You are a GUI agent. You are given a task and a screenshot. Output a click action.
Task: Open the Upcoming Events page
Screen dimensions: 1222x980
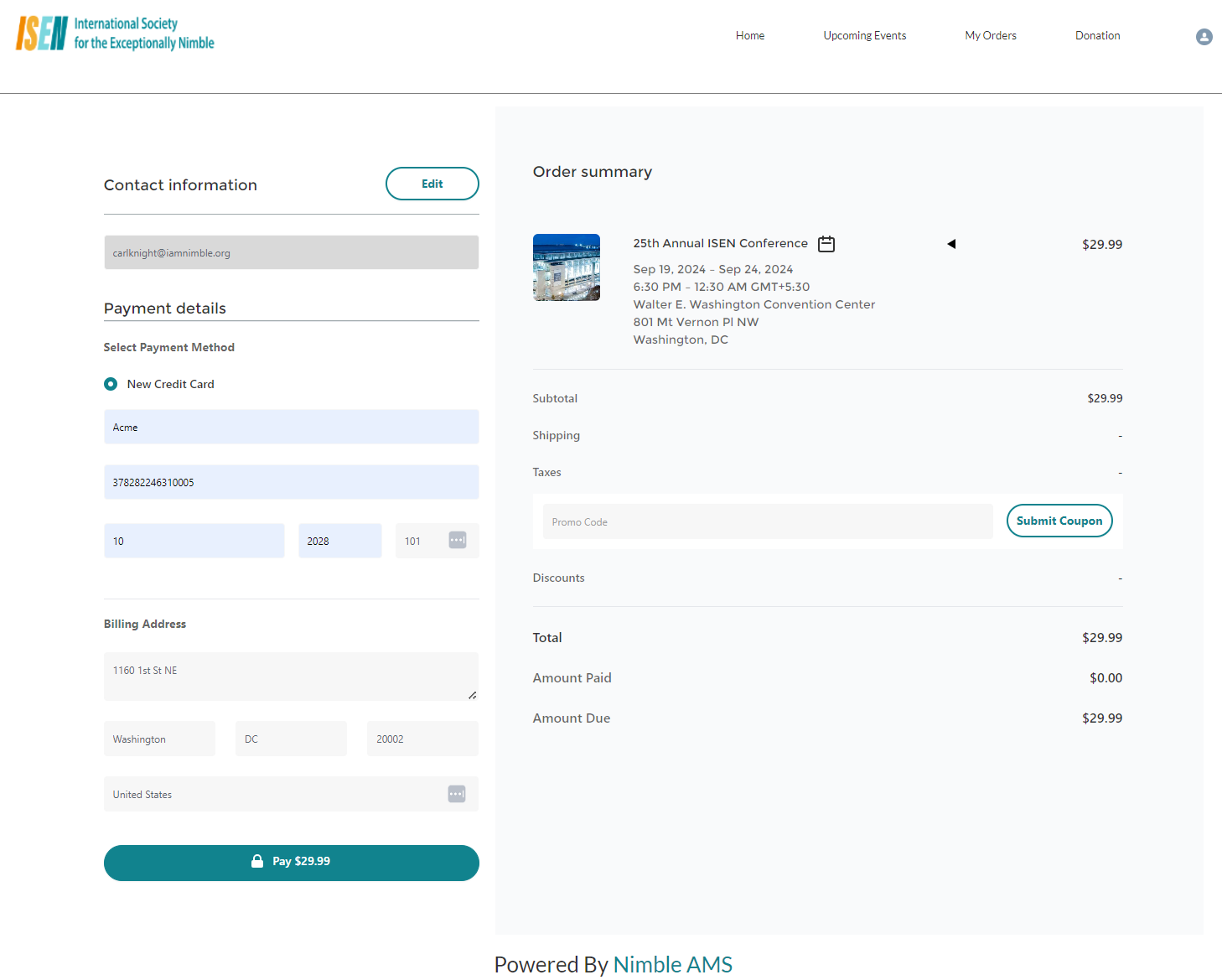[864, 35]
